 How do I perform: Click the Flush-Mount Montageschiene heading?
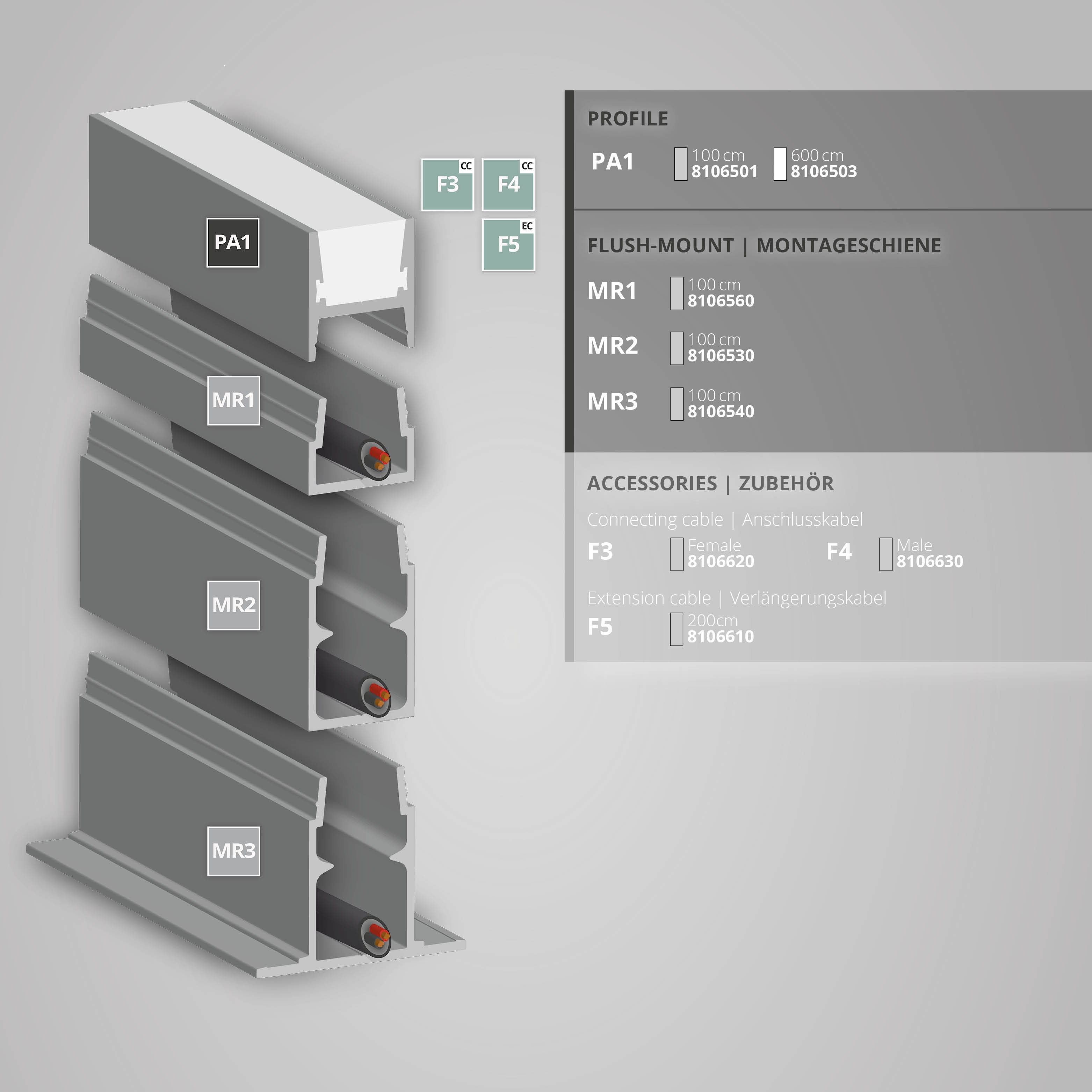tap(764, 246)
